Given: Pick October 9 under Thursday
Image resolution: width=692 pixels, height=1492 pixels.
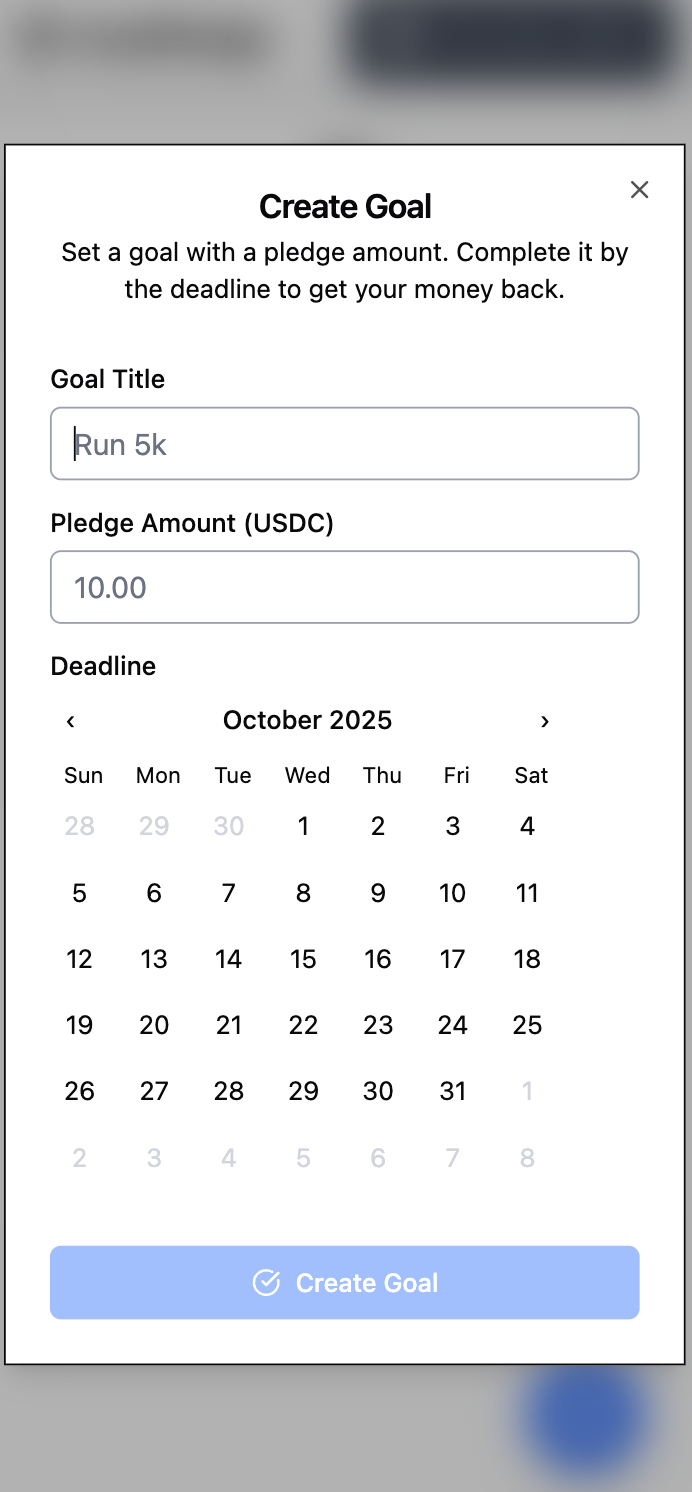Looking at the screenshot, I should click(x=378, y=893).
